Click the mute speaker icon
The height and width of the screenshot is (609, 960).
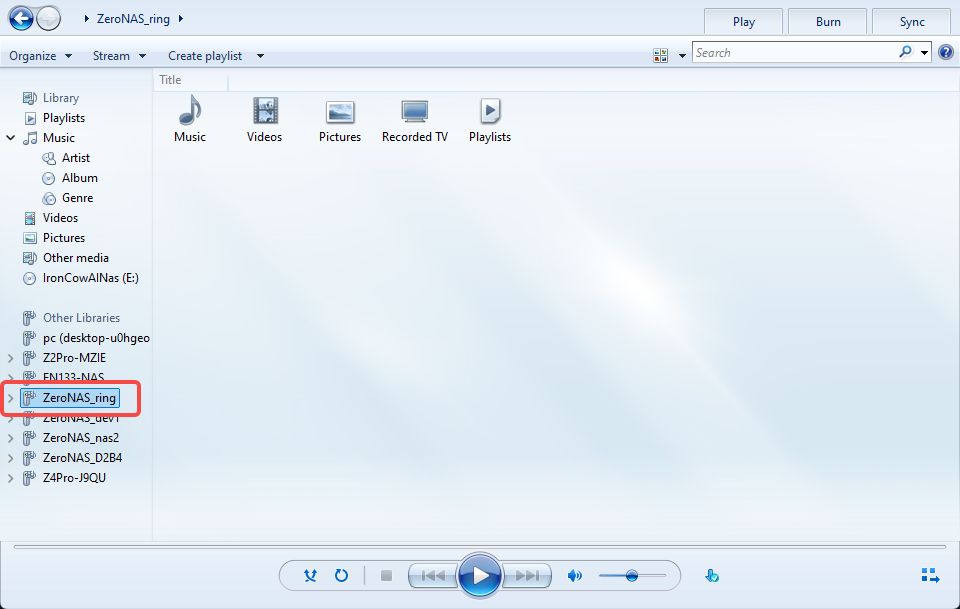574,575
